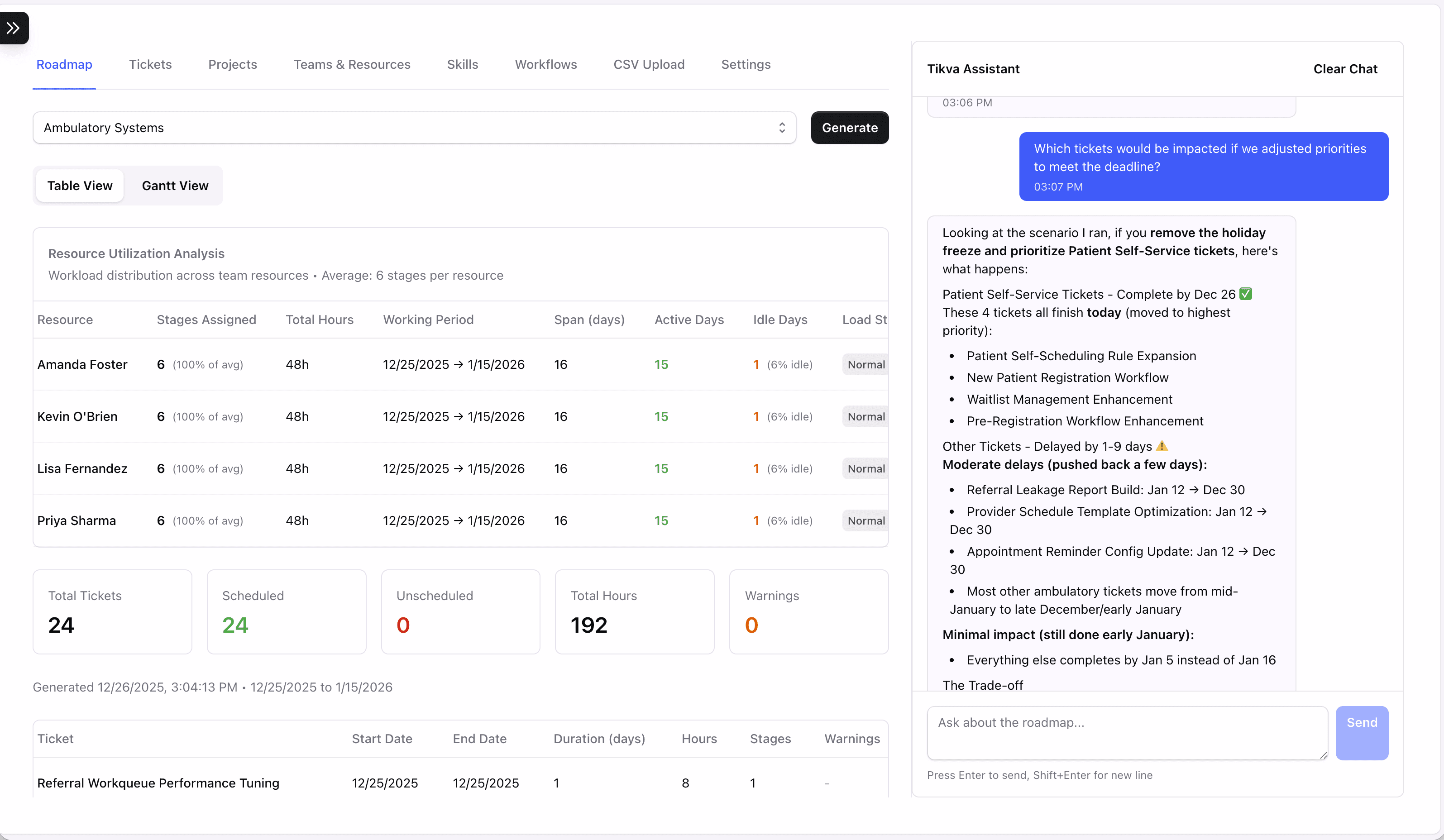The width and height of the screenshot is (1444, 840).
Task: Click the Normal load badge for Amanda Foster
Action: click(865, 364)
